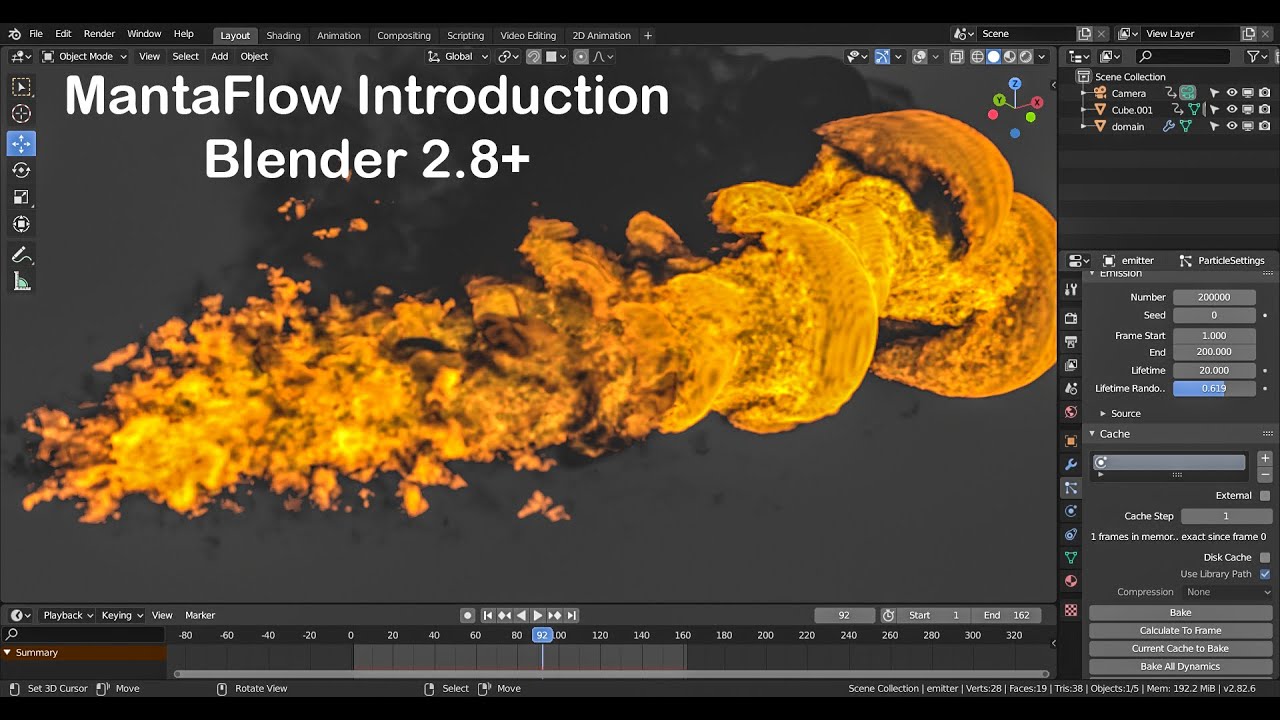Viewport: 1280px width, 720px height.
Task: Select the Measure tool in the viewport toolbar
Action: 21,283
